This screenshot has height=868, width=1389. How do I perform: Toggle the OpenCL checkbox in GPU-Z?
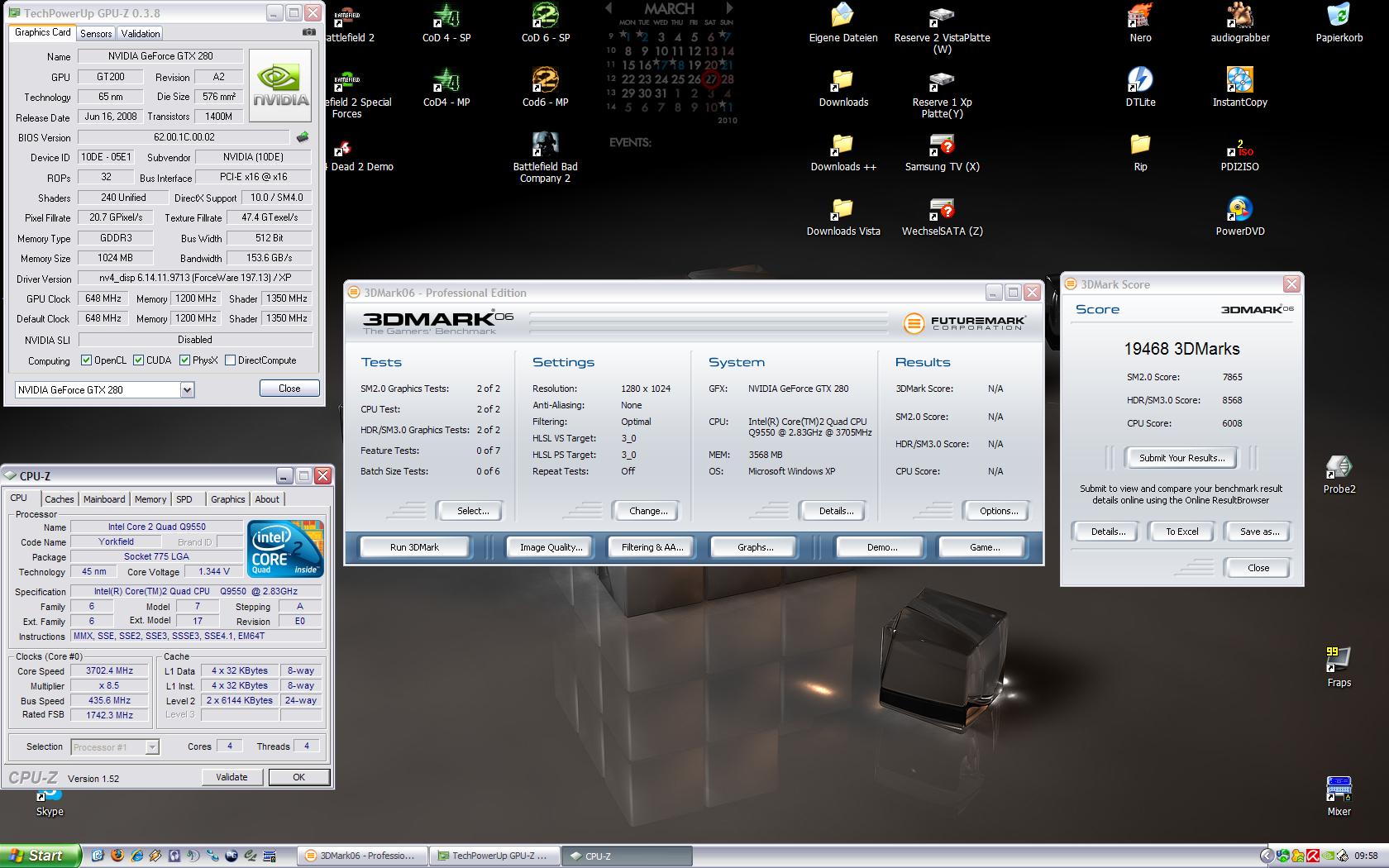pyautogui.click(x=86, y=360)
